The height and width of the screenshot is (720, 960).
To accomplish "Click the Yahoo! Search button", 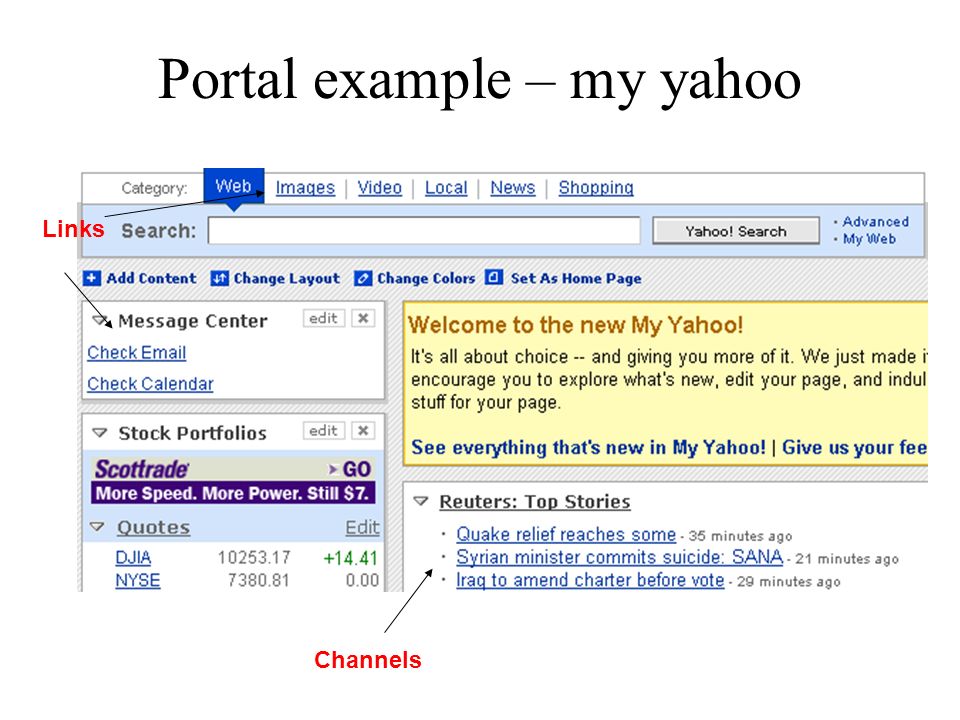I will pos(736,231).
